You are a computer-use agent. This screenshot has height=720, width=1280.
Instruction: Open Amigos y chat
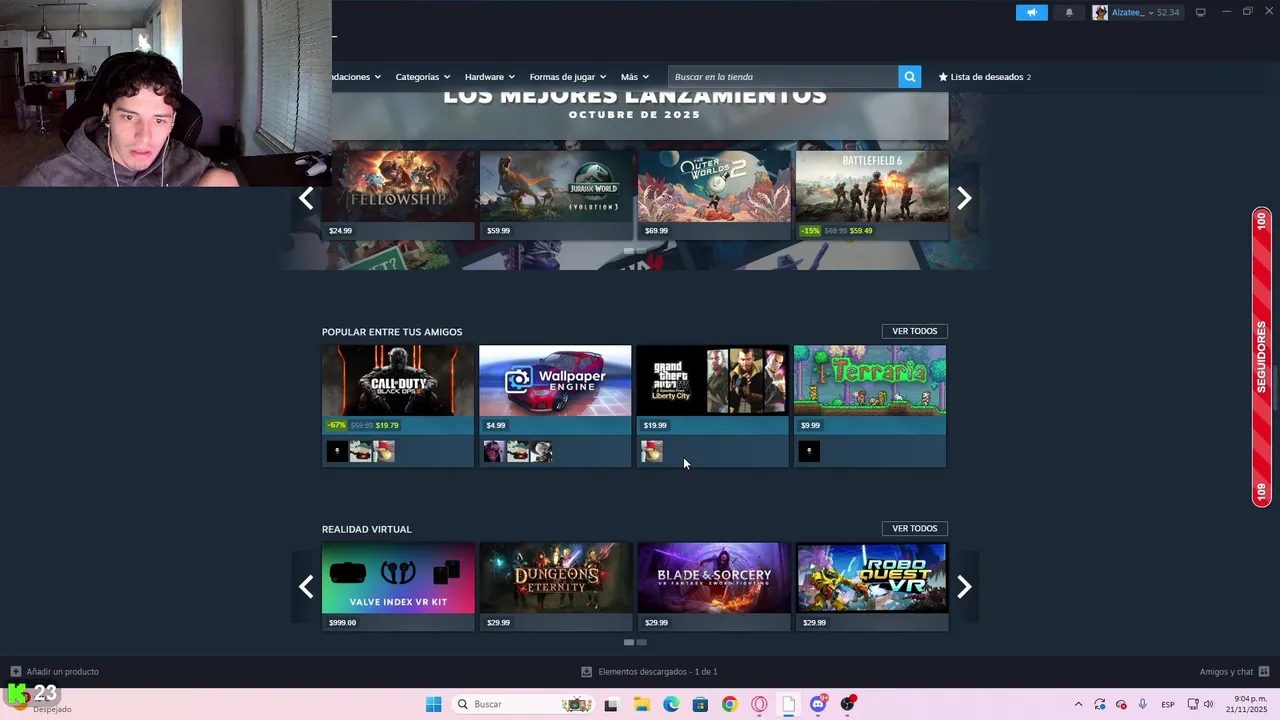pyautogui.click(x=1234, y=672)
